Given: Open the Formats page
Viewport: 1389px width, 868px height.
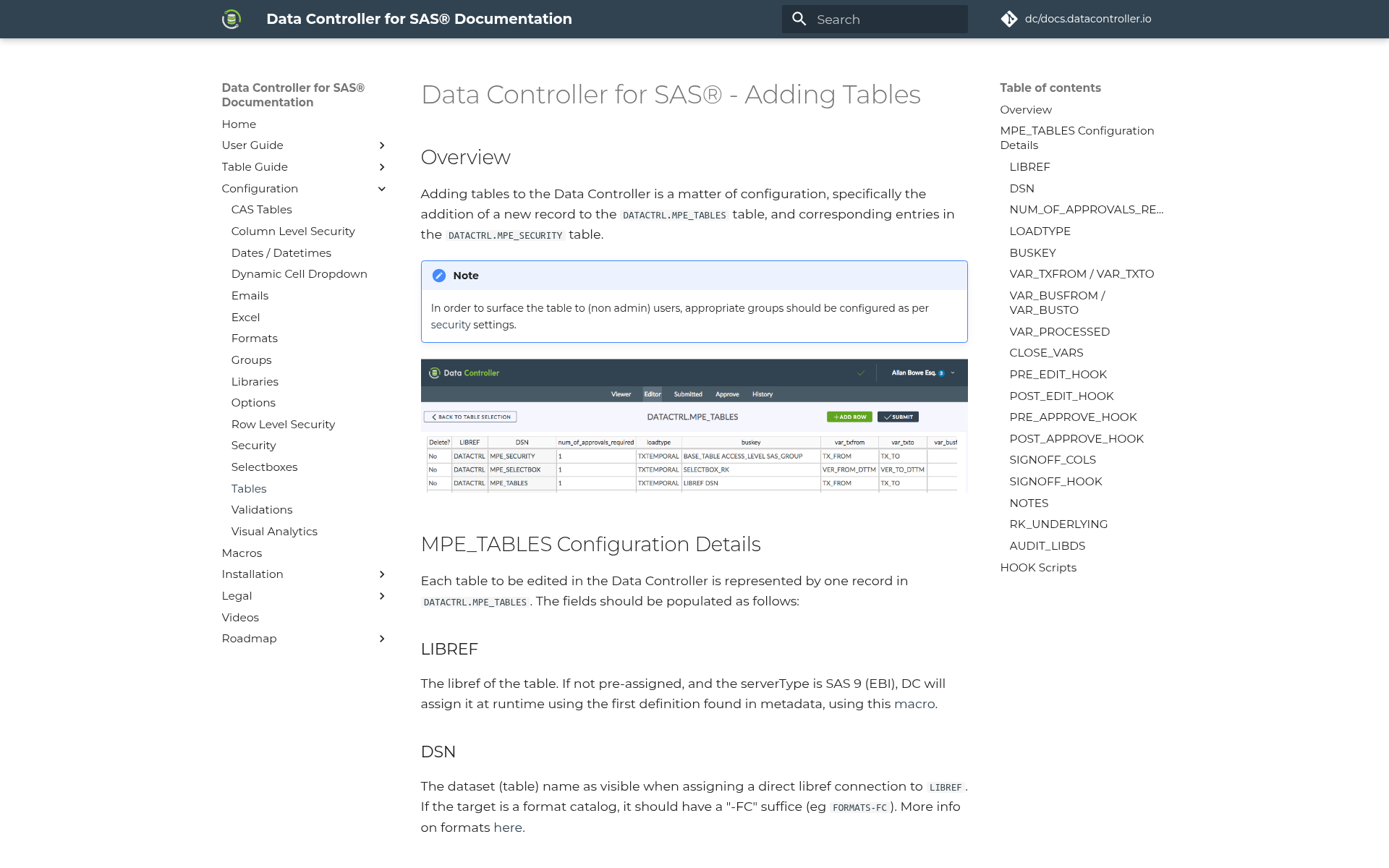Looking at the screenshot, I should (254, 339).
